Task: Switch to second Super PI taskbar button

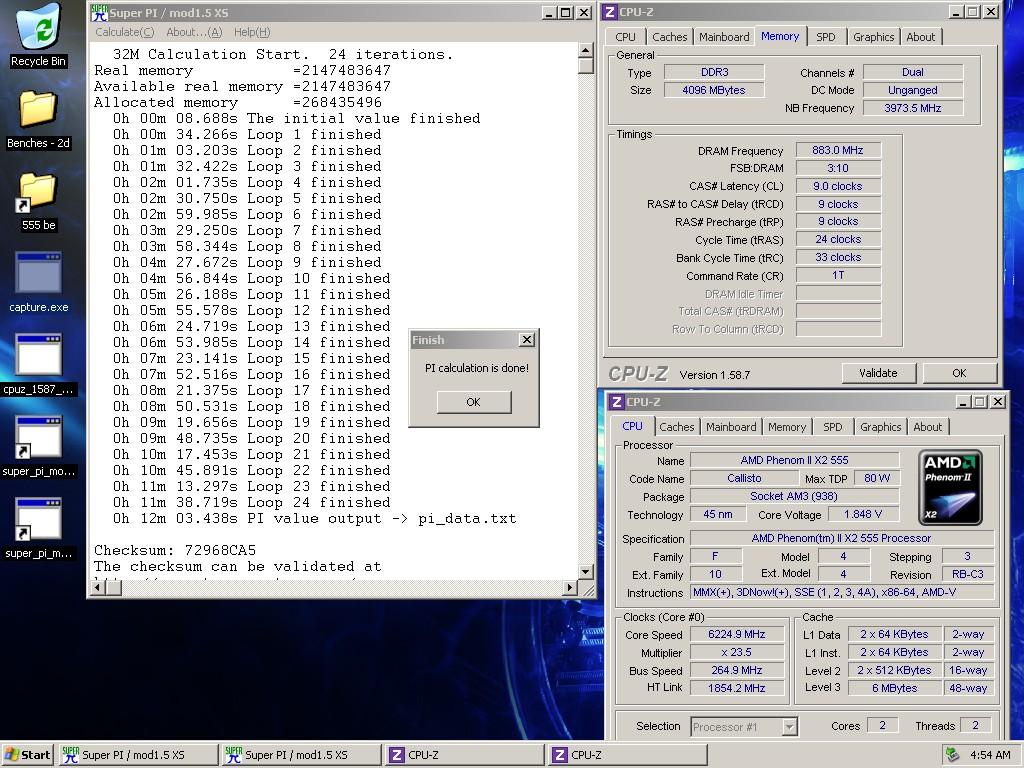Action: click(302, 755)
